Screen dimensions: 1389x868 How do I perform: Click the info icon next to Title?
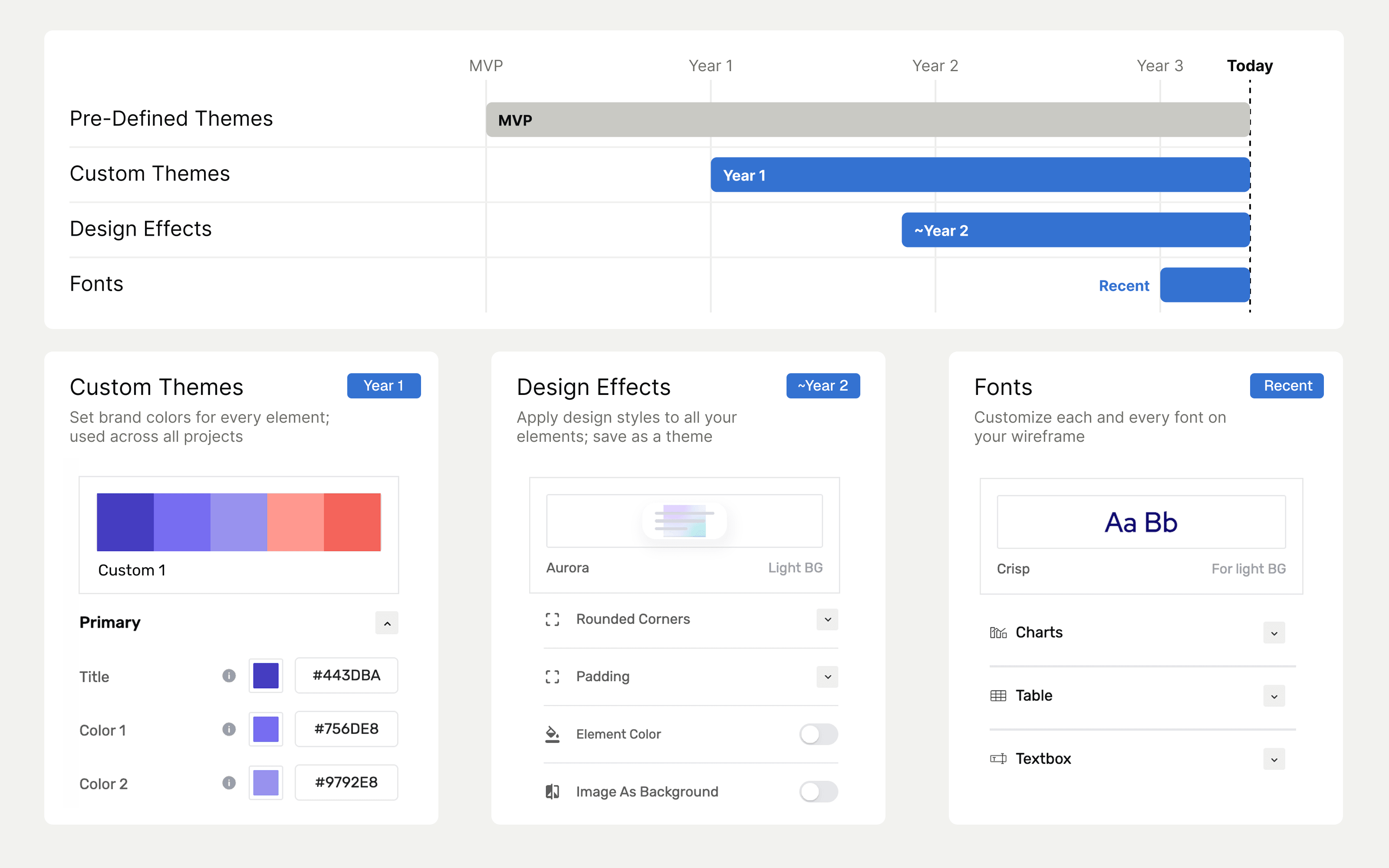229,676
